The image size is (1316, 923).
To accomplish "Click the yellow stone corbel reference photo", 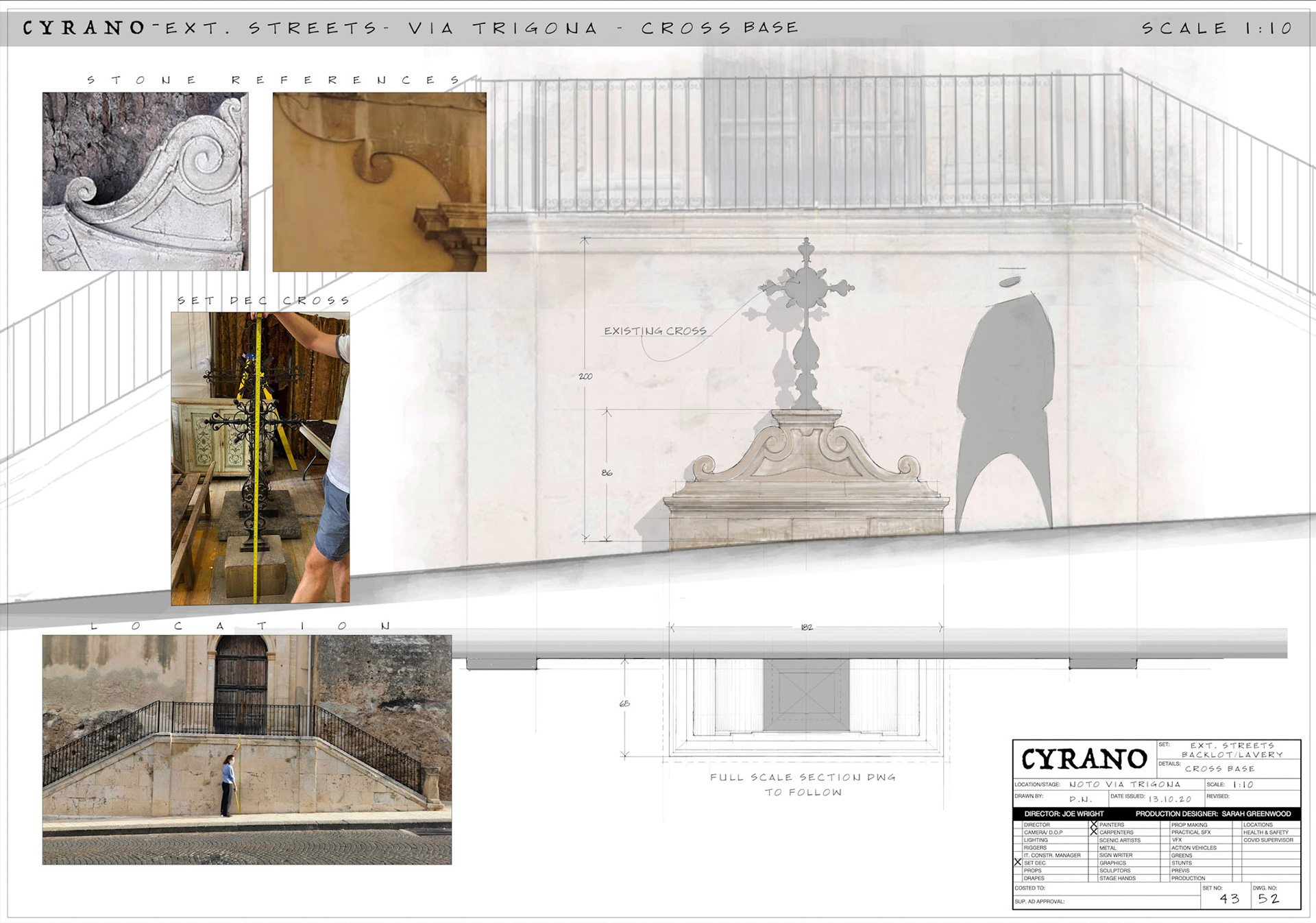I will click(379, 182).
